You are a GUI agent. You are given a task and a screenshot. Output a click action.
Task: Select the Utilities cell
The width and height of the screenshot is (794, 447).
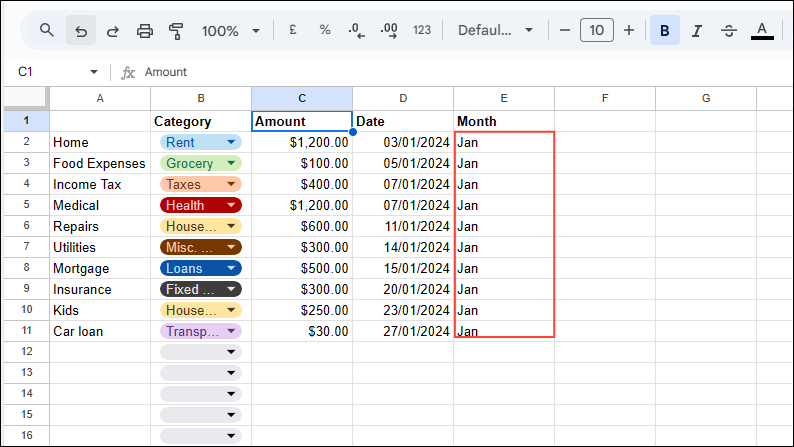tap(100, 247)
